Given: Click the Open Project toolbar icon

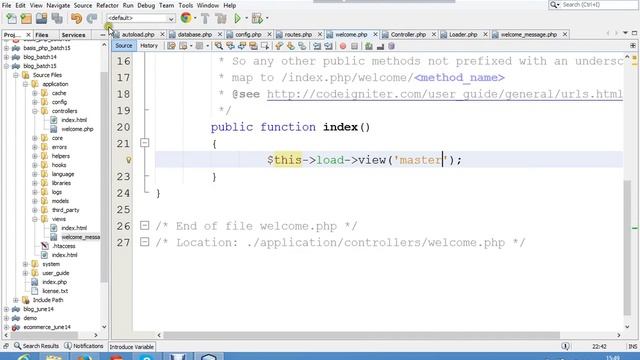Looking at the screenshot, I should click(41, 18).
